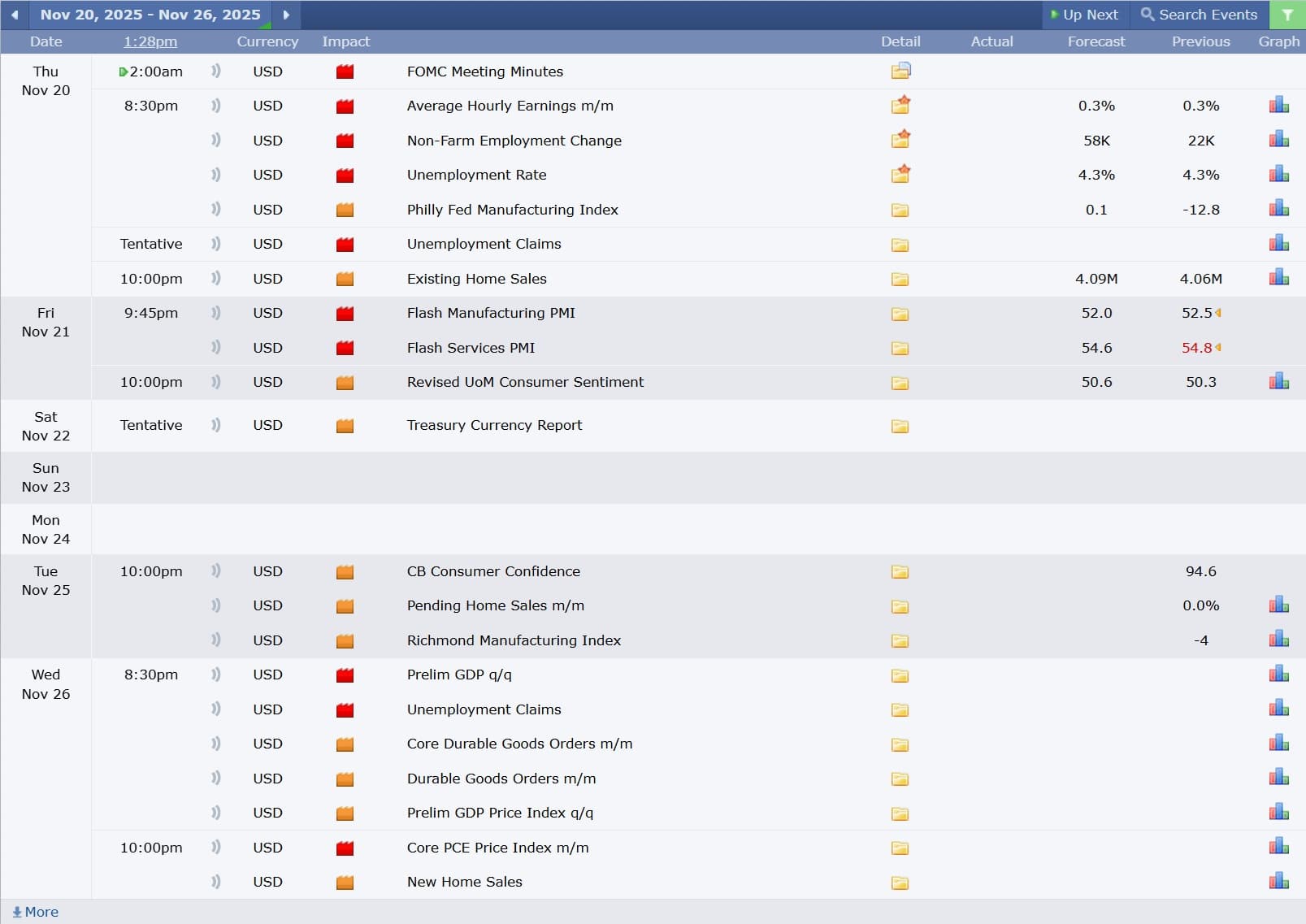Select the red impact flag for Flash Manufacturing PMI

click(345, 314)
